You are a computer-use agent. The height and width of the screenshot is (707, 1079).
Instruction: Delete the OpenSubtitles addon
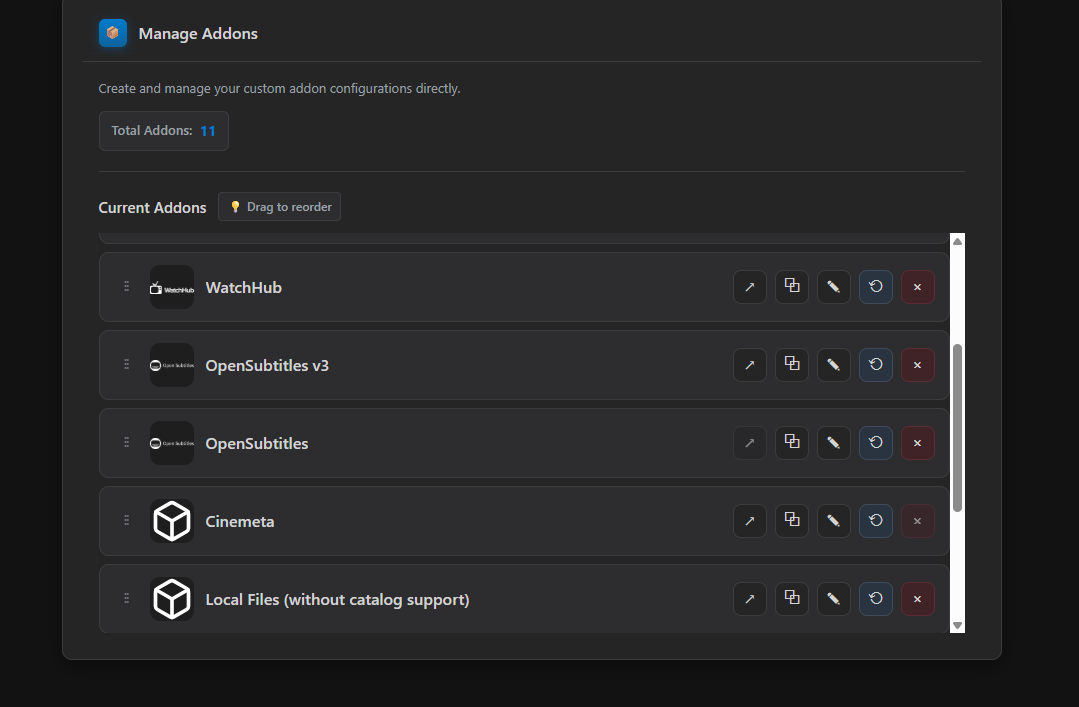[918, 443]
